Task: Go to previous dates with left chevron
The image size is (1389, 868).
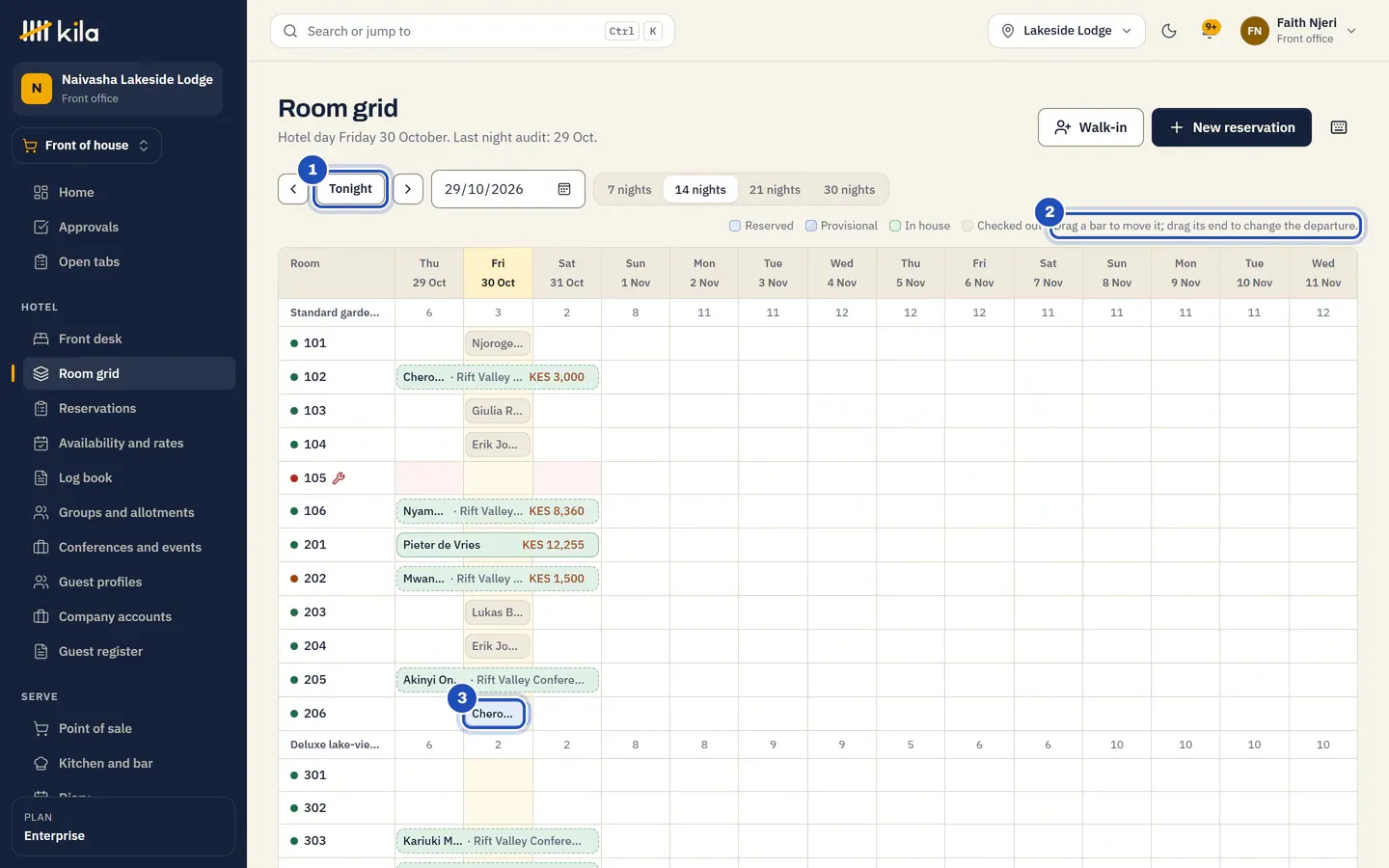Action: click(293, 189)
